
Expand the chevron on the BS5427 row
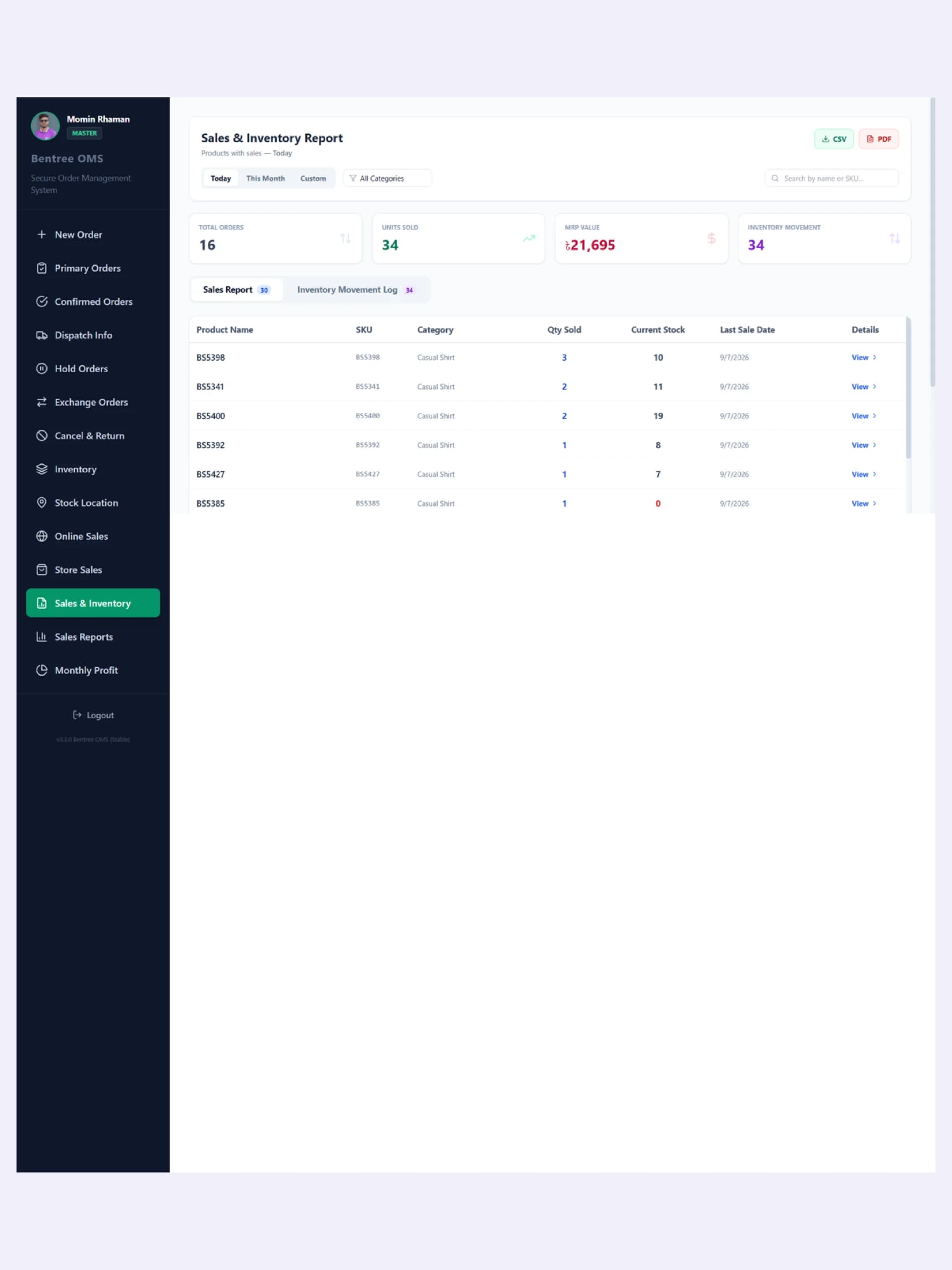coord(875,474)
